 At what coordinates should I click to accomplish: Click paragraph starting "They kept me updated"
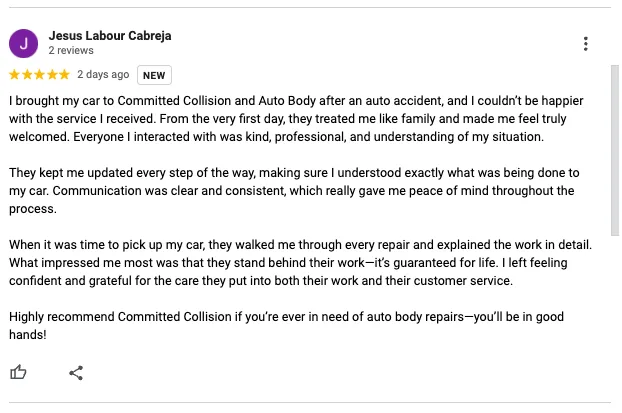[294, 191]
